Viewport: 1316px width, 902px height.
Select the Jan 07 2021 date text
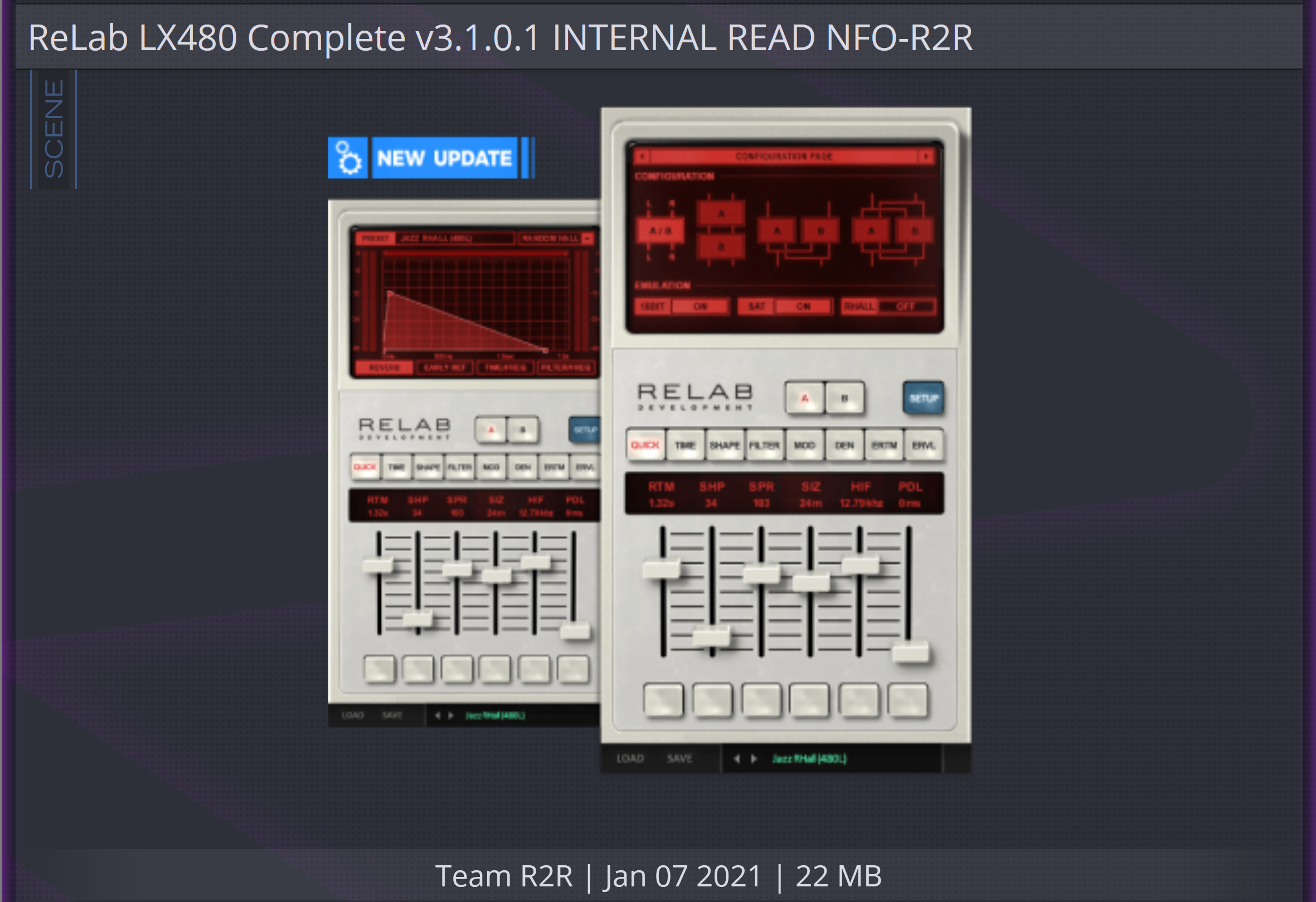tap(682, 876)
